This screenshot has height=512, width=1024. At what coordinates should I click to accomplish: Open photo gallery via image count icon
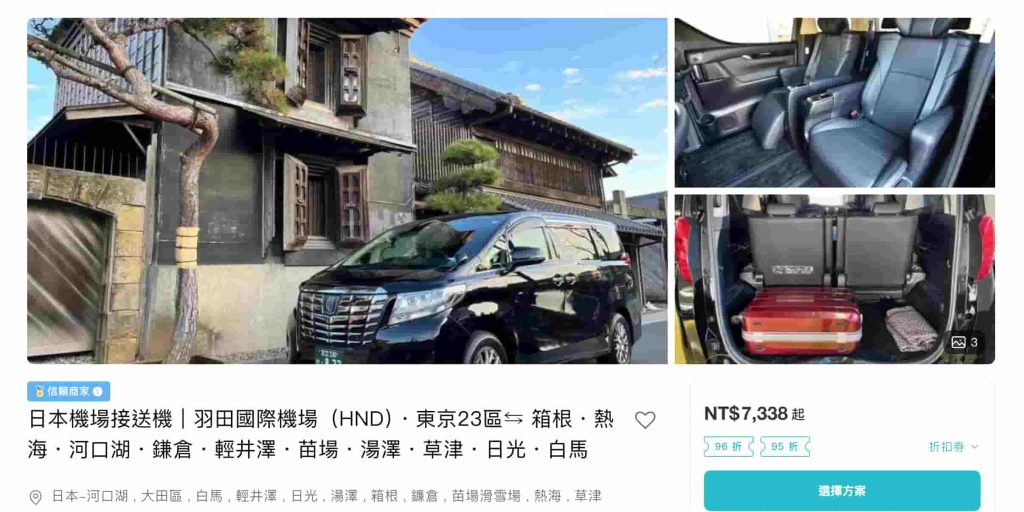965,342
